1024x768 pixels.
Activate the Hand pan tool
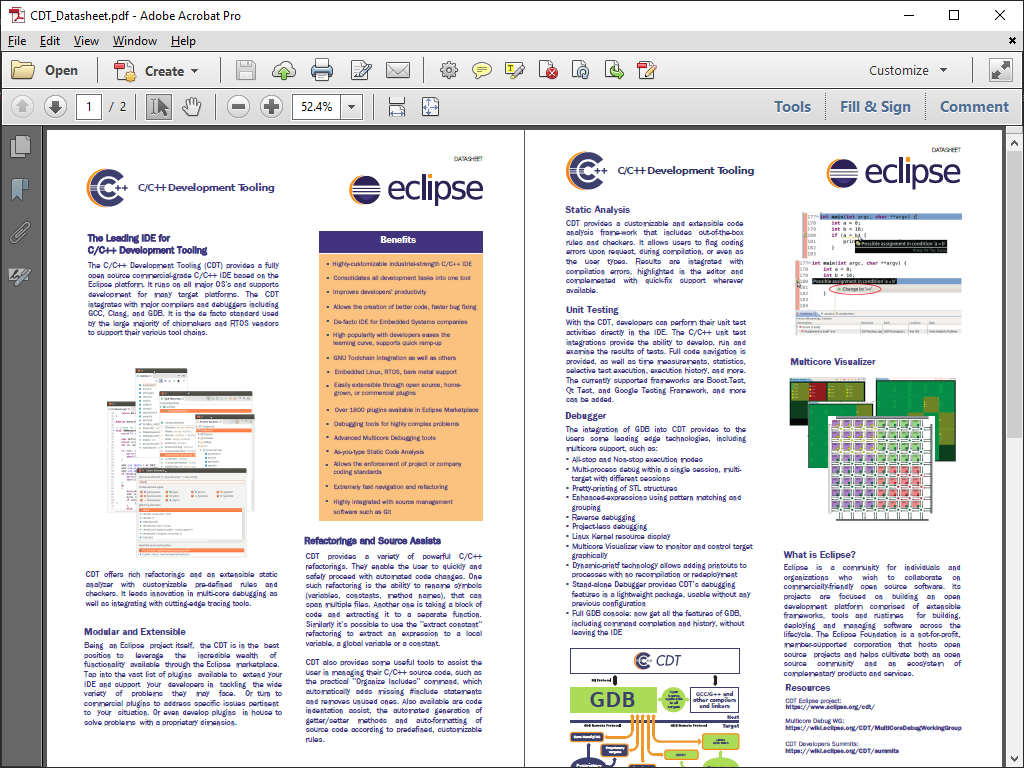tap(191, 106)
